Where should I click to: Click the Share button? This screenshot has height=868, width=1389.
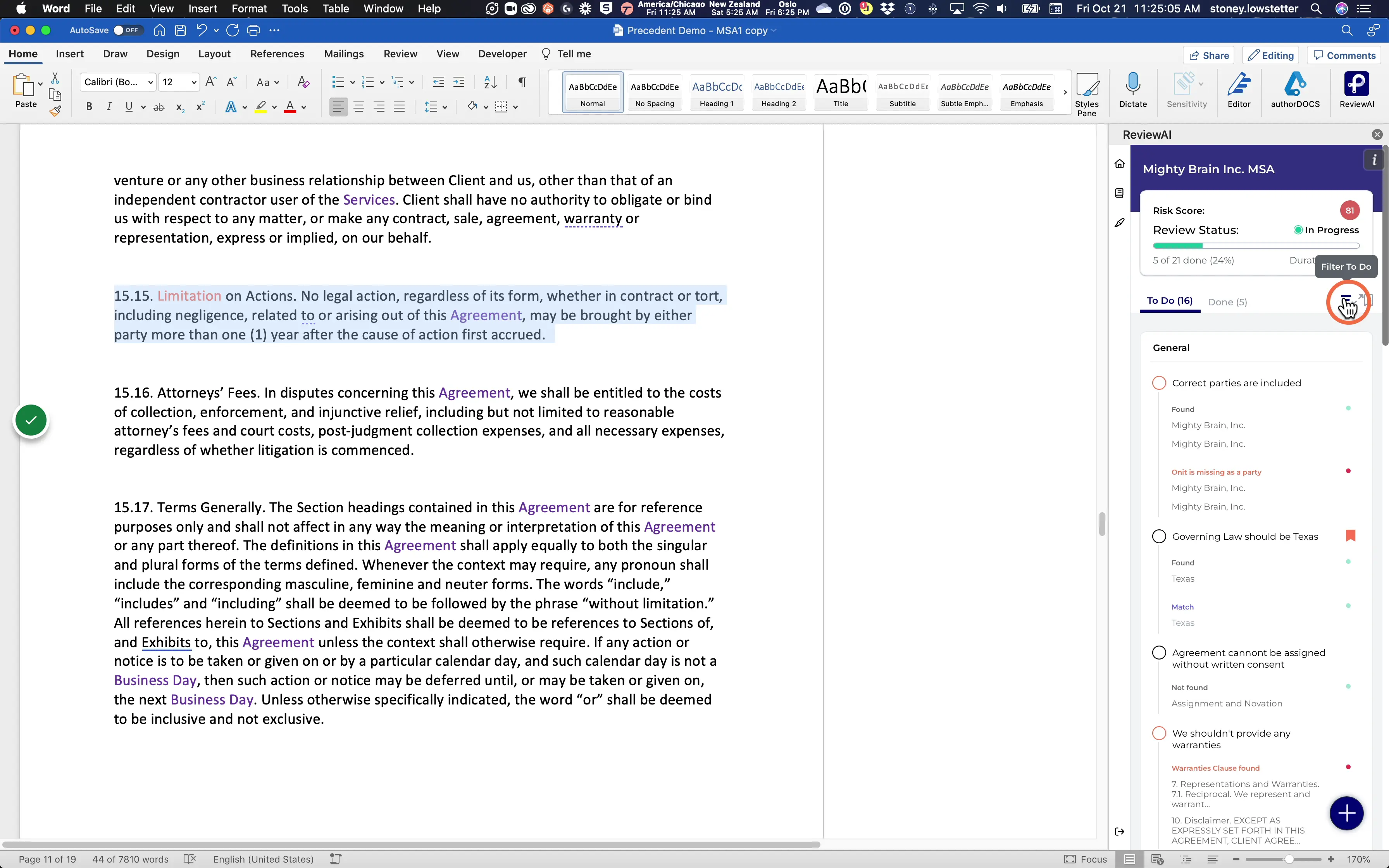point(1208,55)
